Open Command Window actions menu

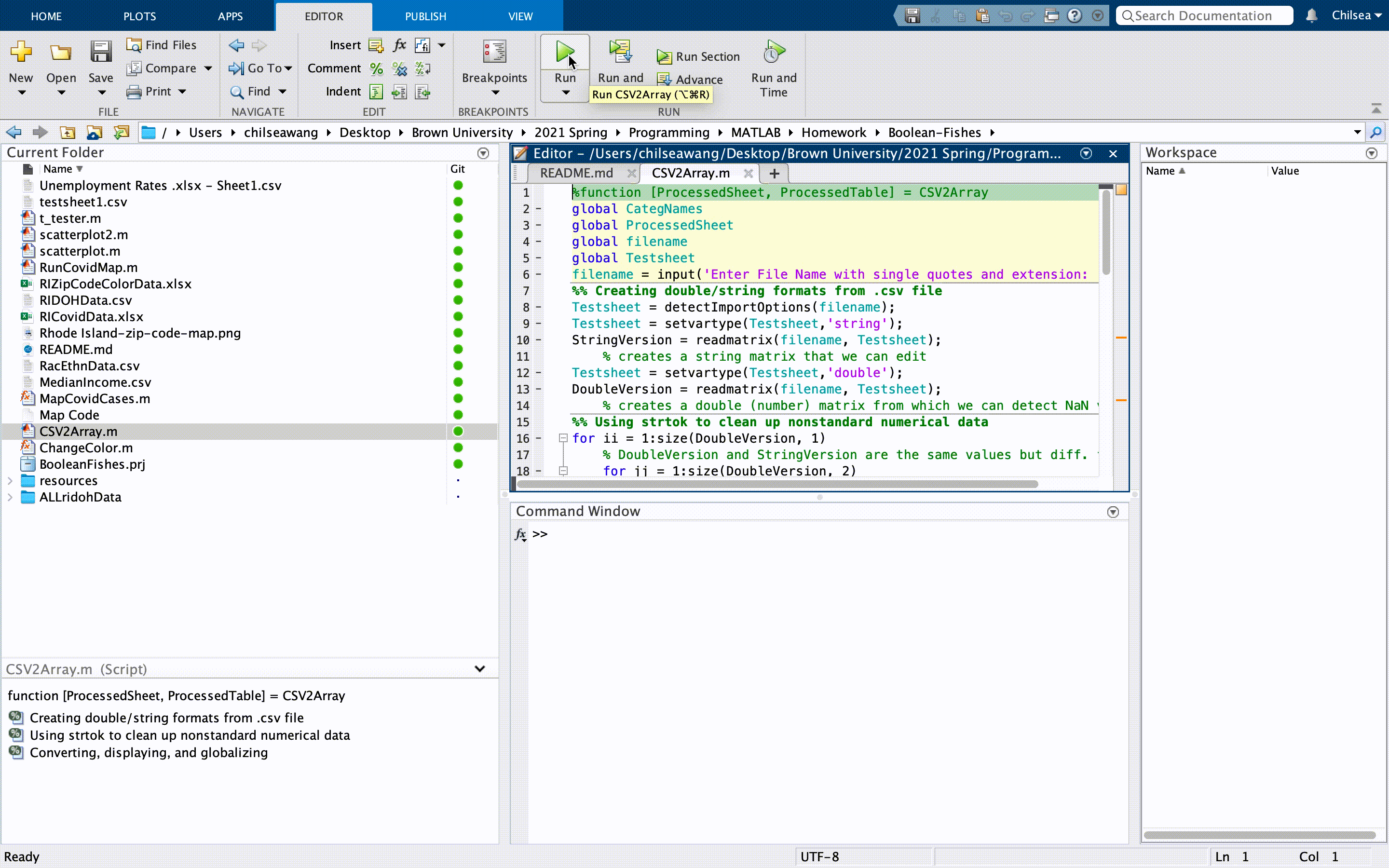point(1113,512)
